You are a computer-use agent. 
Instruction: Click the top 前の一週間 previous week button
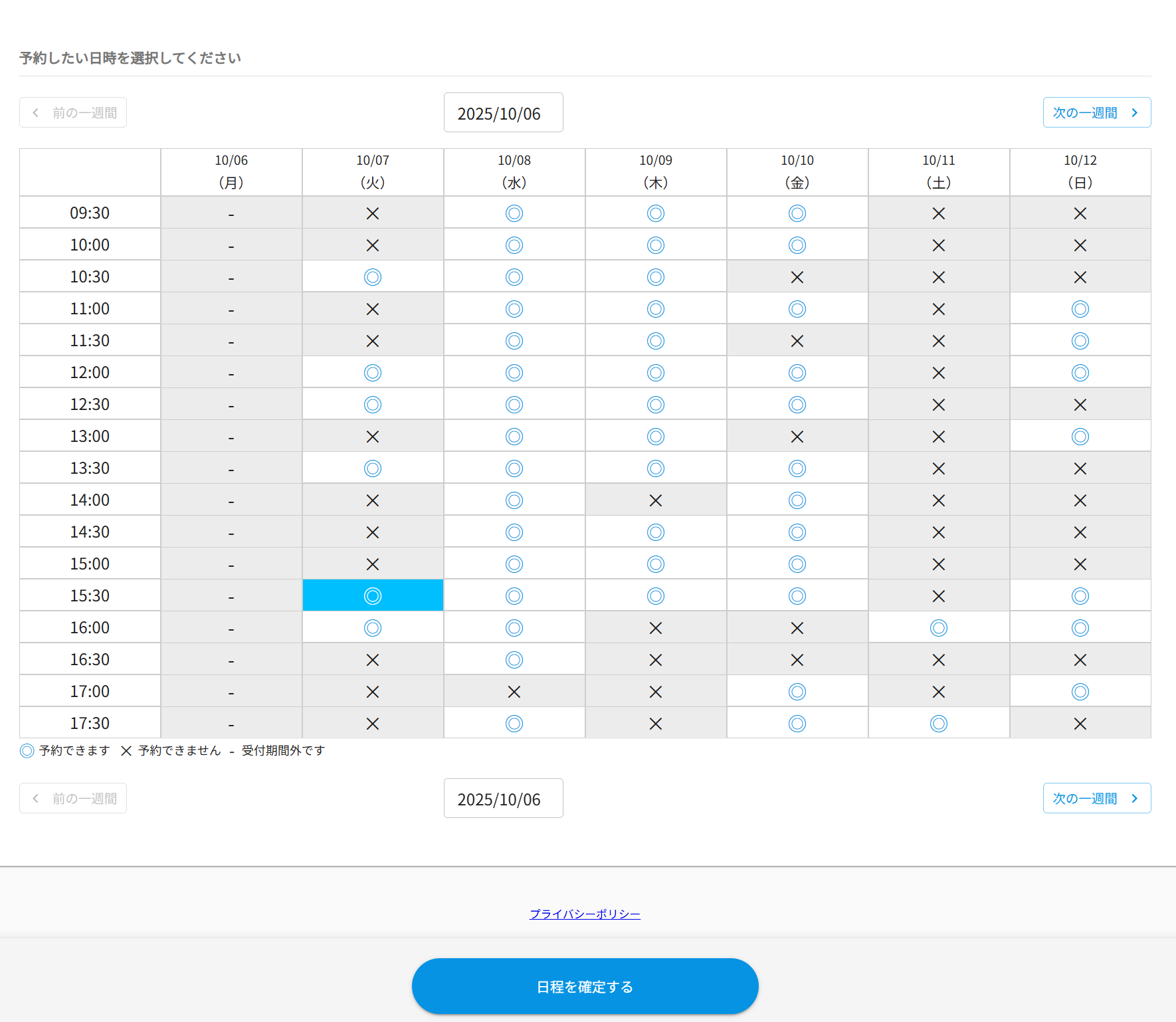[73, 113]
